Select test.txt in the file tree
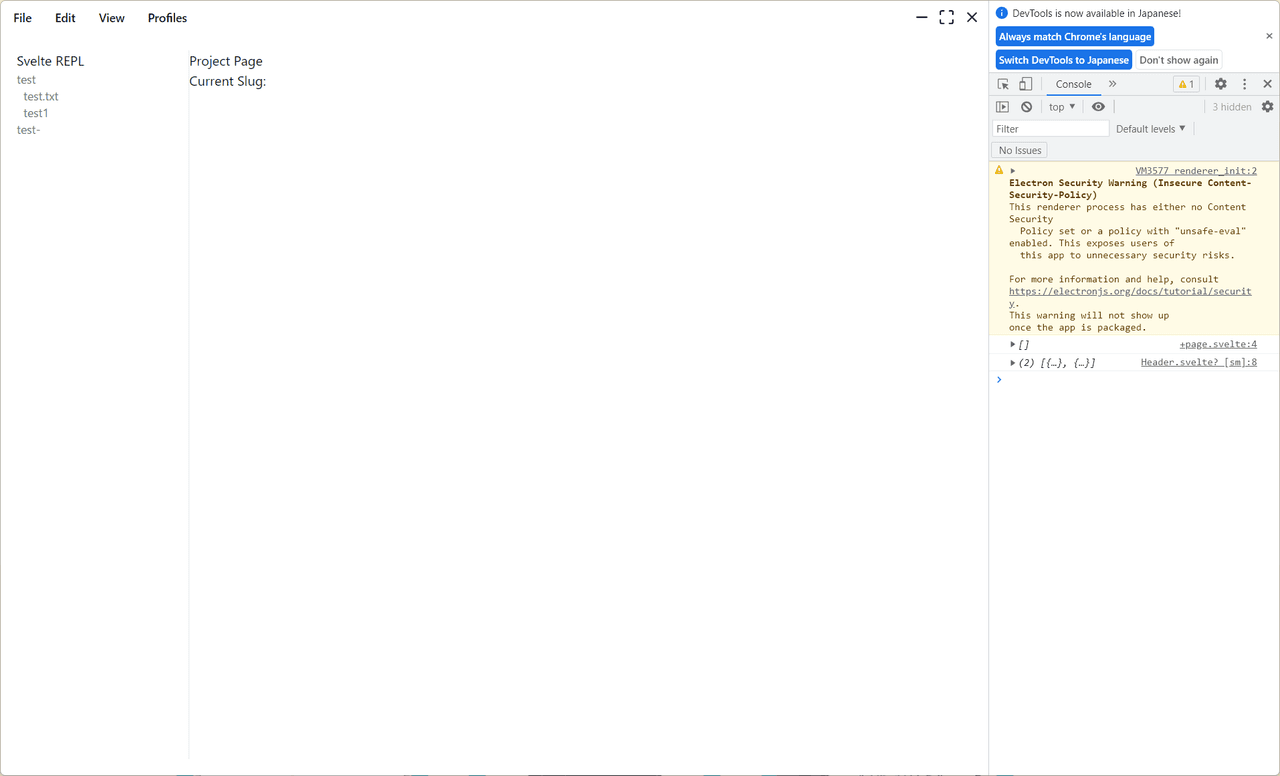 [41, 97]
